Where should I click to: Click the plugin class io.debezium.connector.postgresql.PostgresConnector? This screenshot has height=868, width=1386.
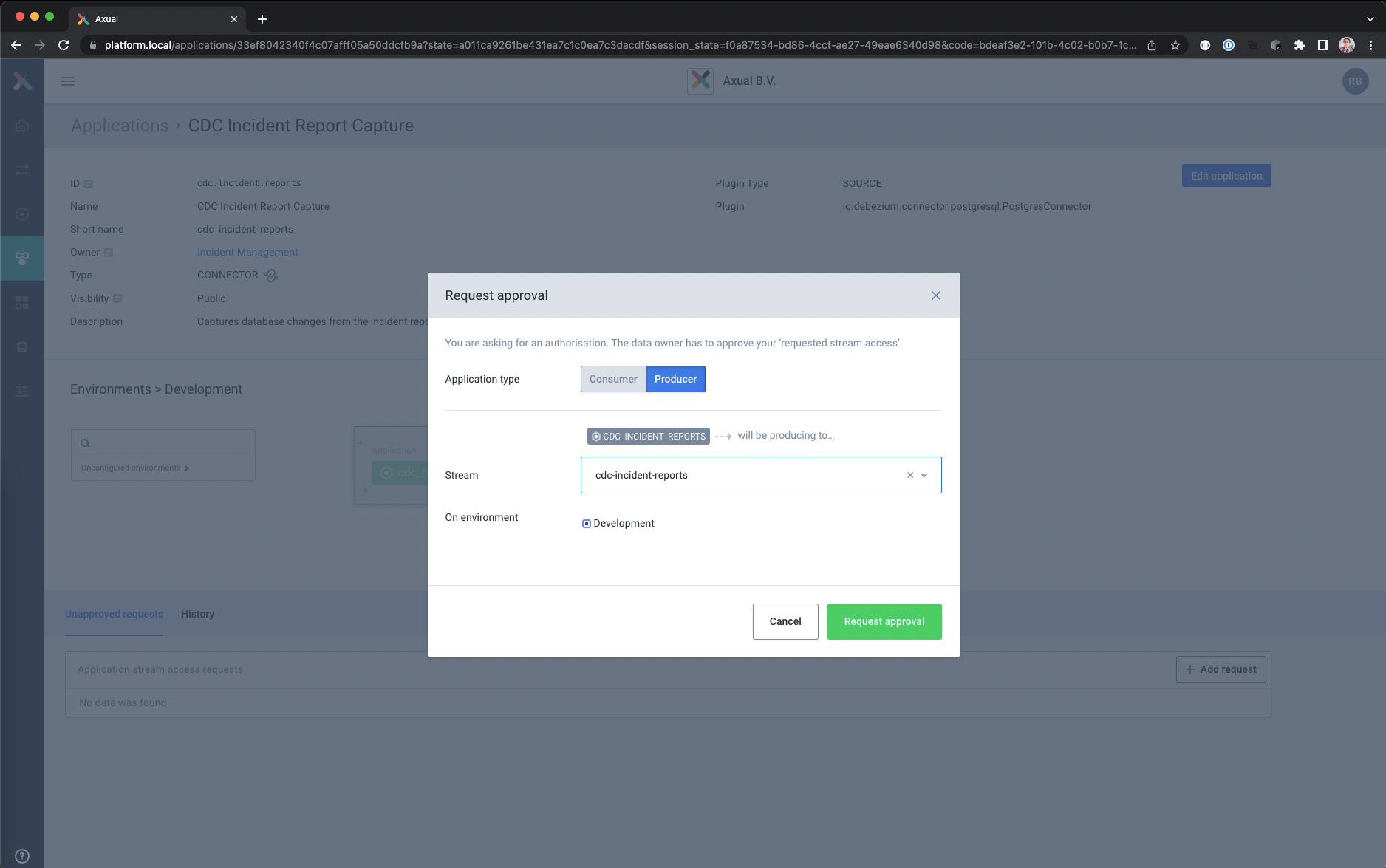pyautogui.click(x=966, y=206)
